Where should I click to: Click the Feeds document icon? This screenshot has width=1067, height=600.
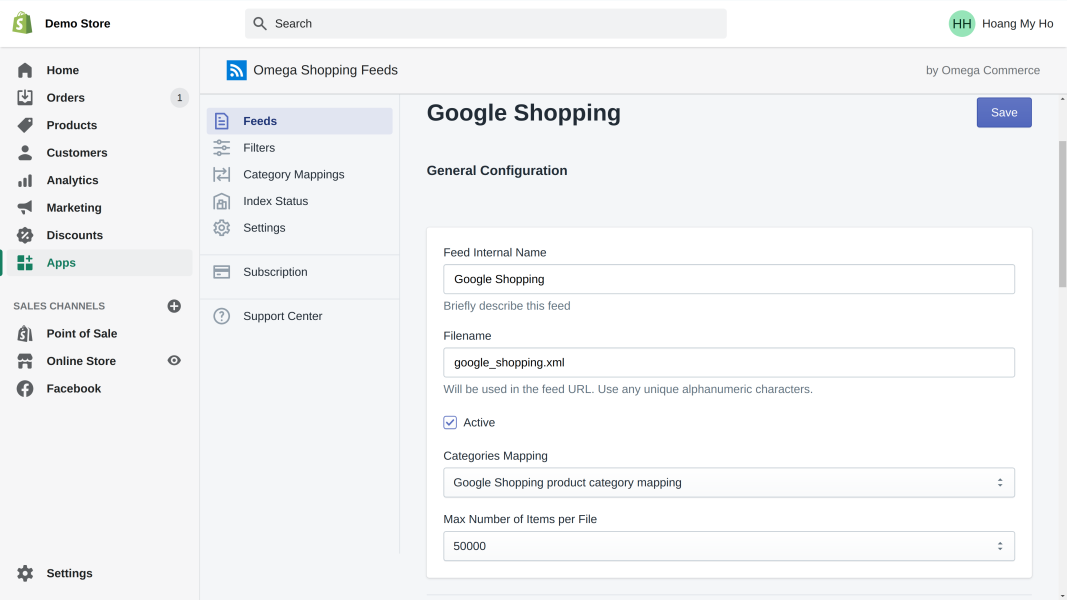[222, 121]
